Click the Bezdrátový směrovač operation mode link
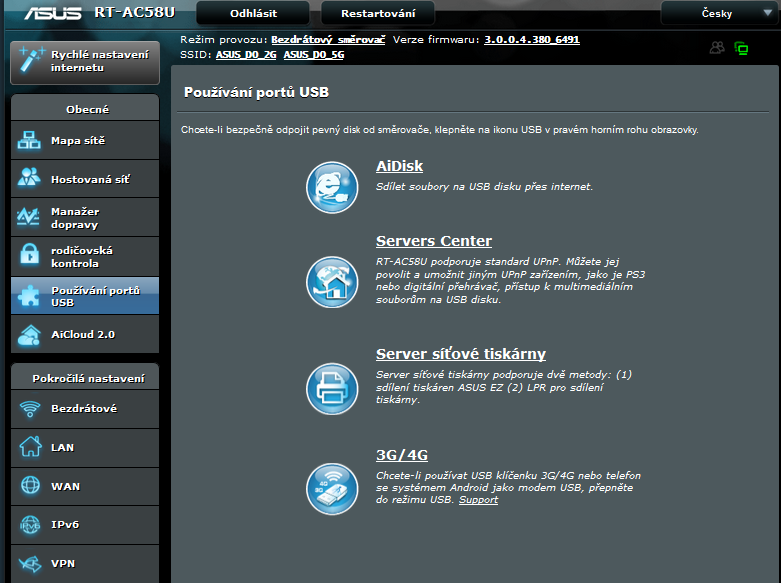 coord(328,40)
